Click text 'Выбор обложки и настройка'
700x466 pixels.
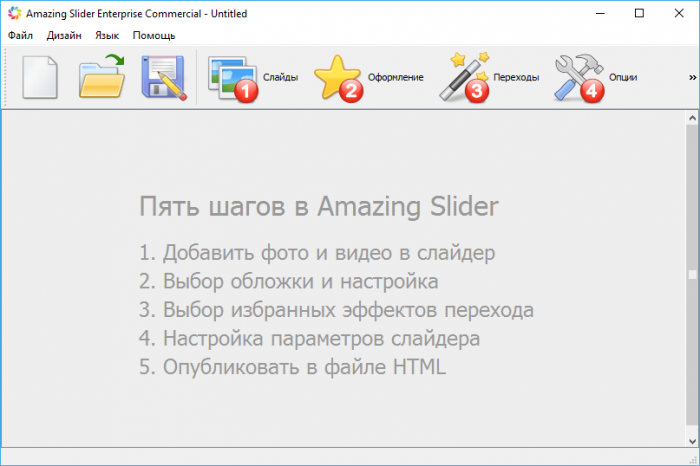pos(300,282)
